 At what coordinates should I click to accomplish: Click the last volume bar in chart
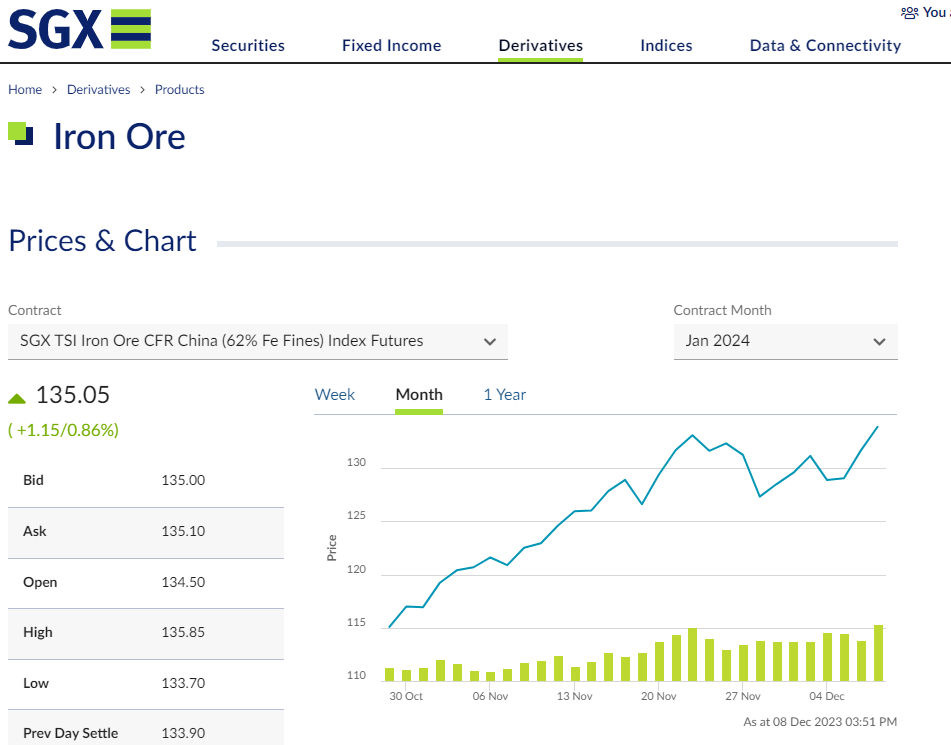point(878,653)
